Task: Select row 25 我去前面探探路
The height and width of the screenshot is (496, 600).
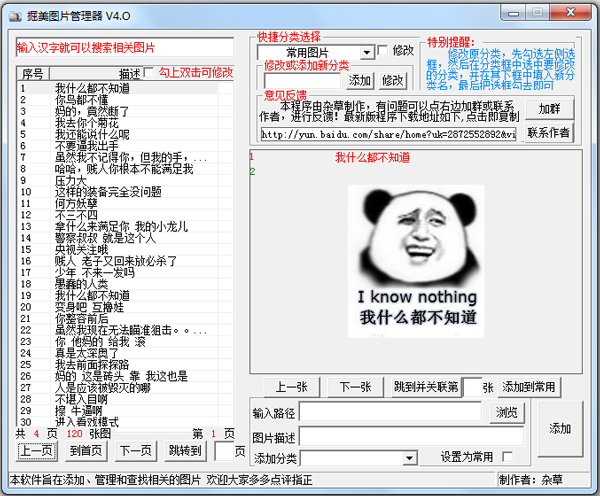Action: coord(125,364)
